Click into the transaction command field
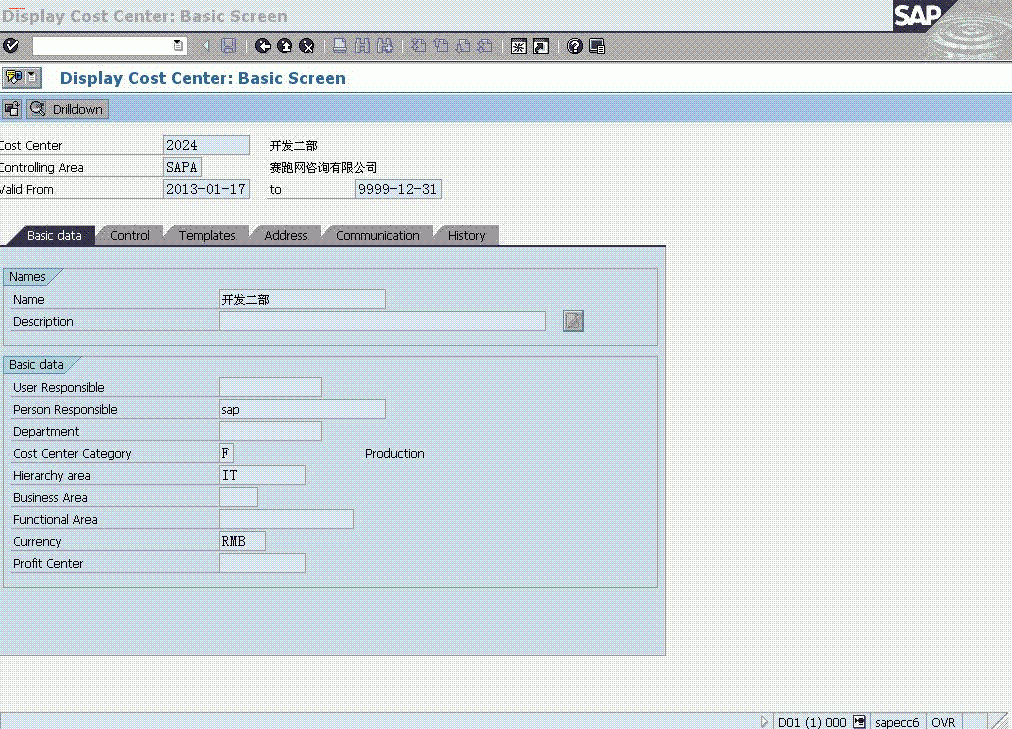Image resolution: width=1012 pixels, height=729 pixels. click(103, 45)
